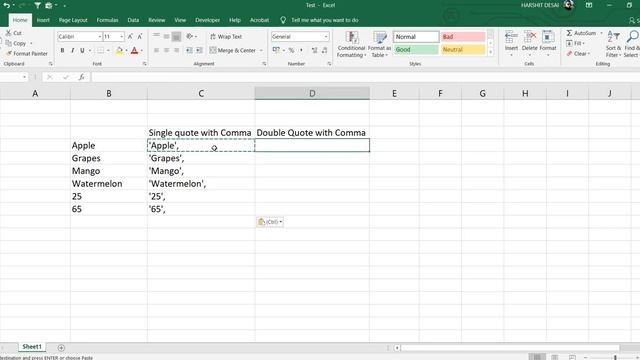The width and height of the screenshot is (640, 360).
Task: Click the Borders icon
Action: tap(100, 51)
